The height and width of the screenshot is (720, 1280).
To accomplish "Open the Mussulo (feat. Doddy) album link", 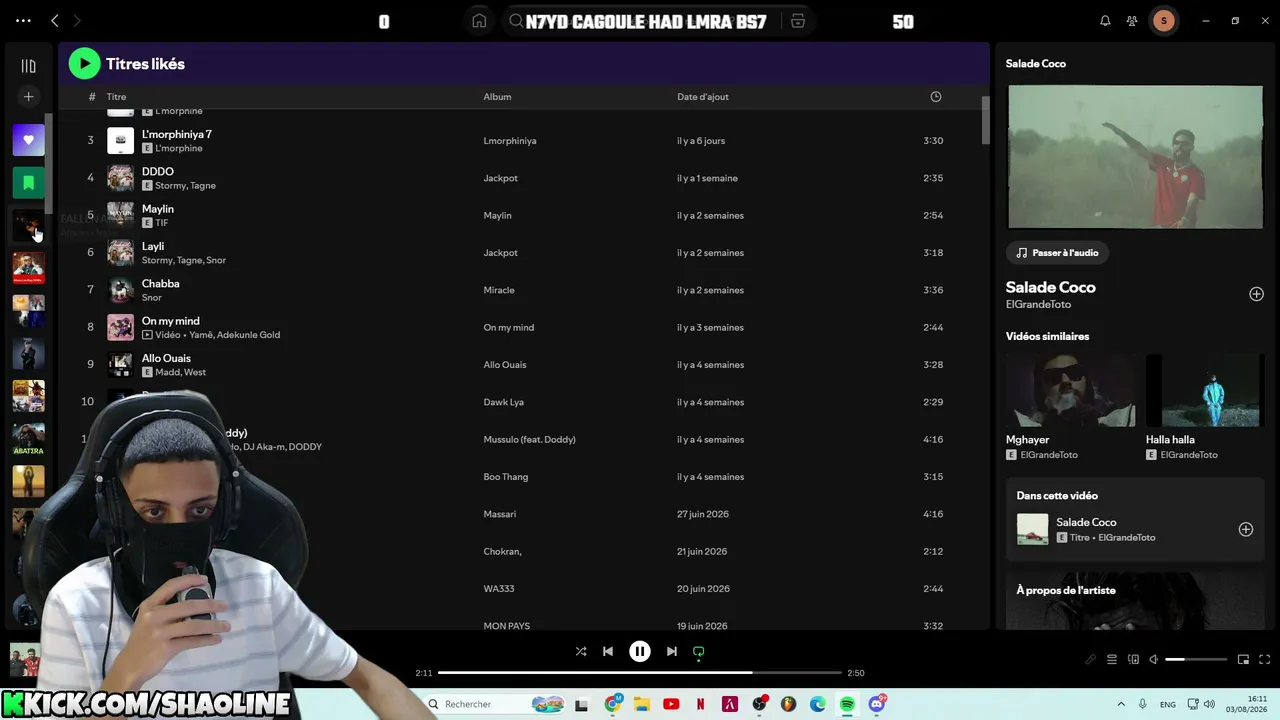I will pos(530,439).
